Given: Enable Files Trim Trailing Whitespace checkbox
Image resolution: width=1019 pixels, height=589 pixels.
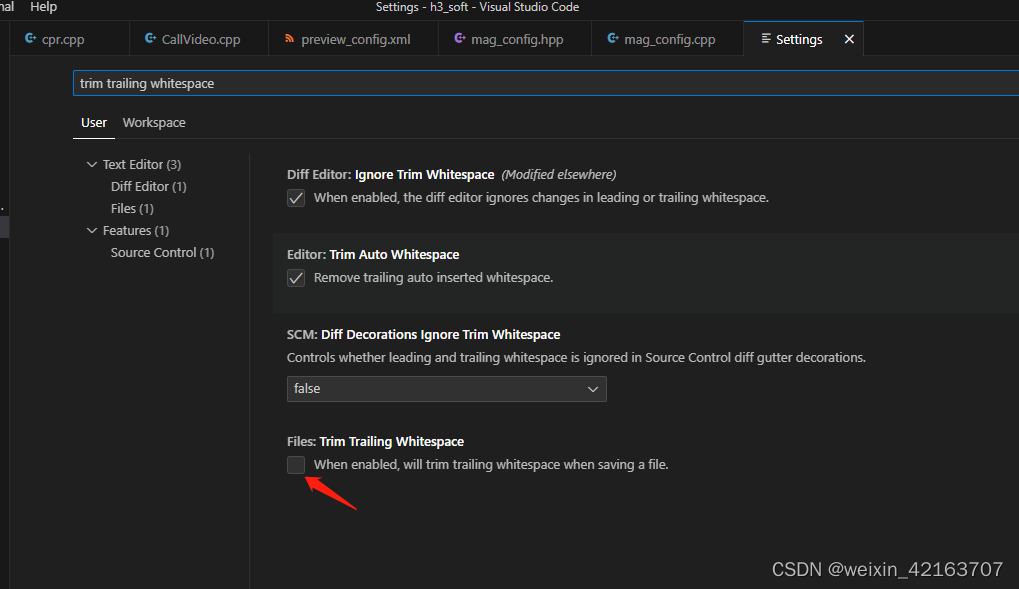Looking at the screenshot, I should 296,465.
